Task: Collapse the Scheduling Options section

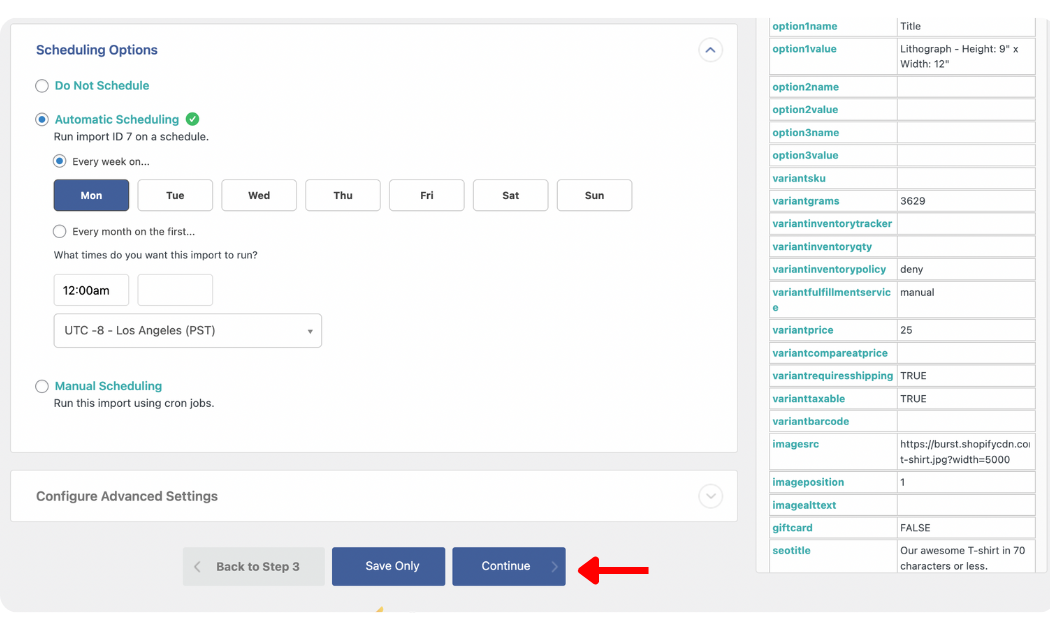Action: pos(710,49)
